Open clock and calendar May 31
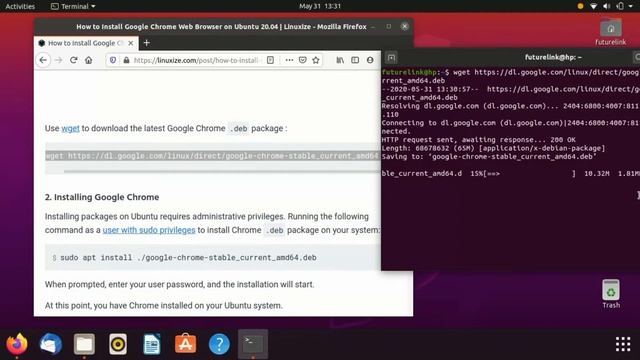Screen dimensions: 640x360 tap(320, 6)
